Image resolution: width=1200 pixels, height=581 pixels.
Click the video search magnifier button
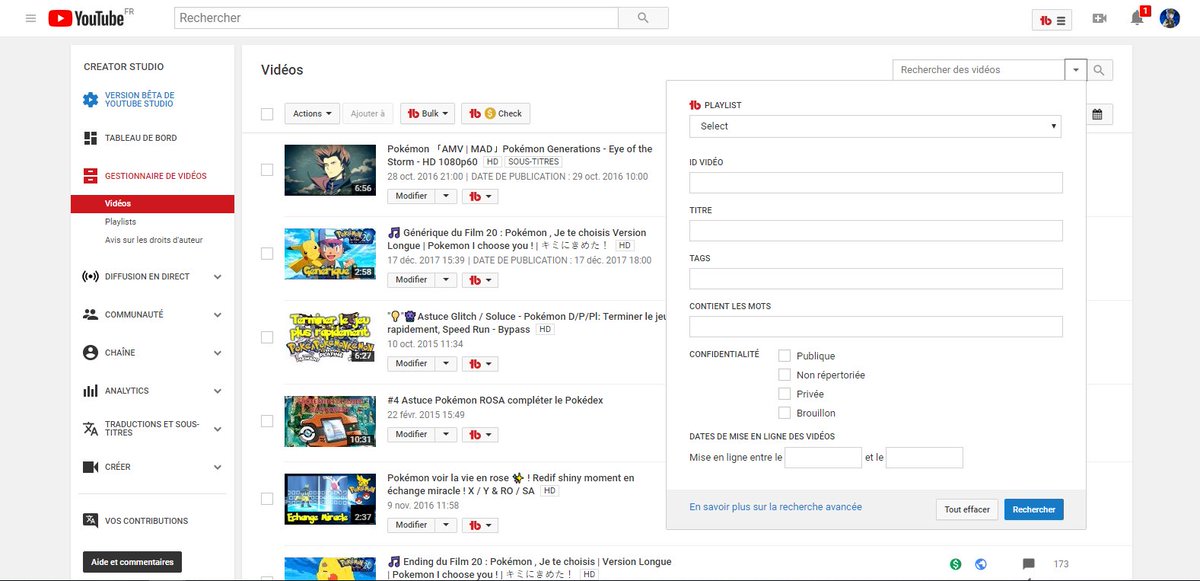pos(1099,70)
